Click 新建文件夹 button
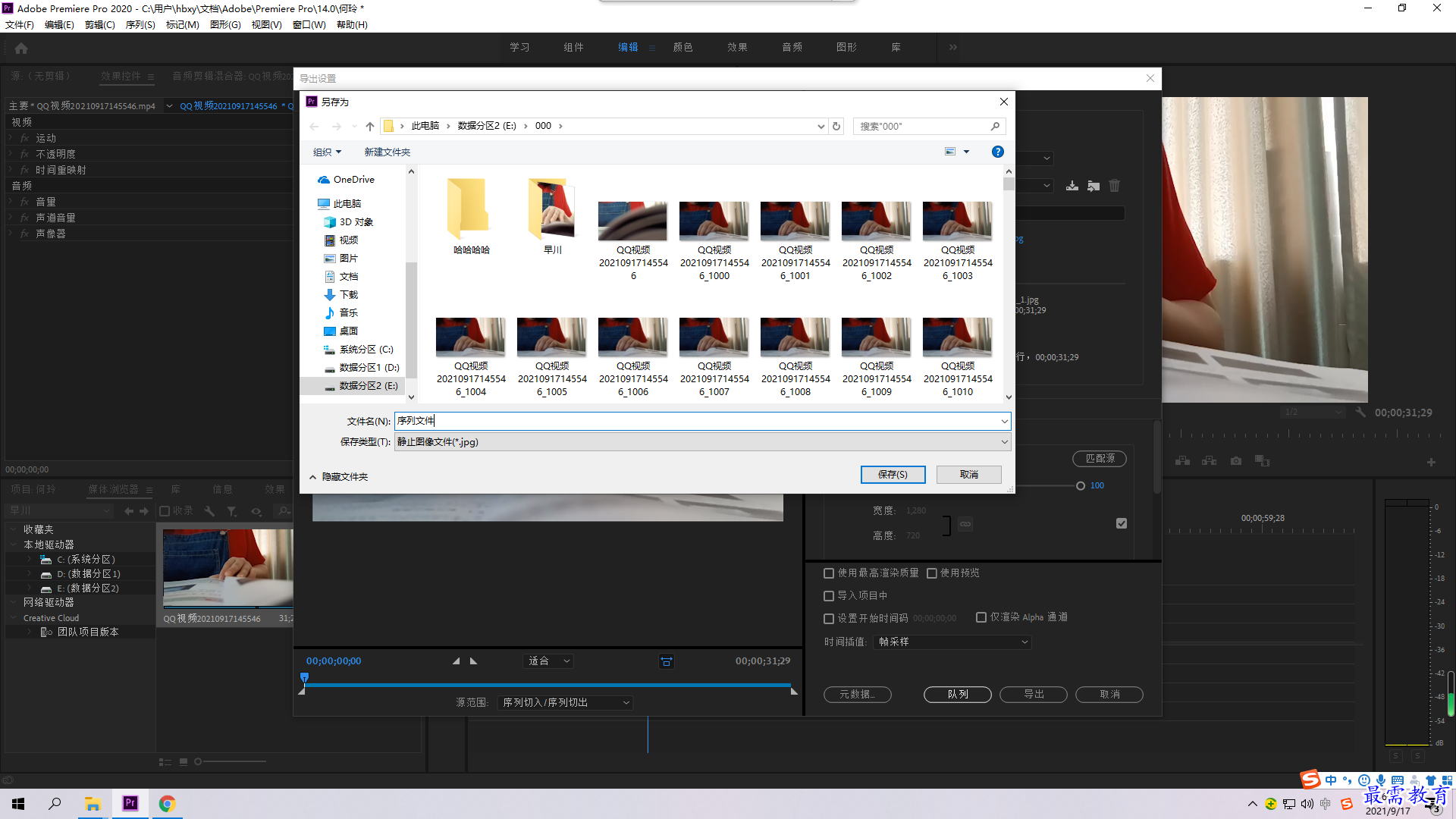Image resolution: width=1456 pixels, height=819 pixels. (387, 152)
